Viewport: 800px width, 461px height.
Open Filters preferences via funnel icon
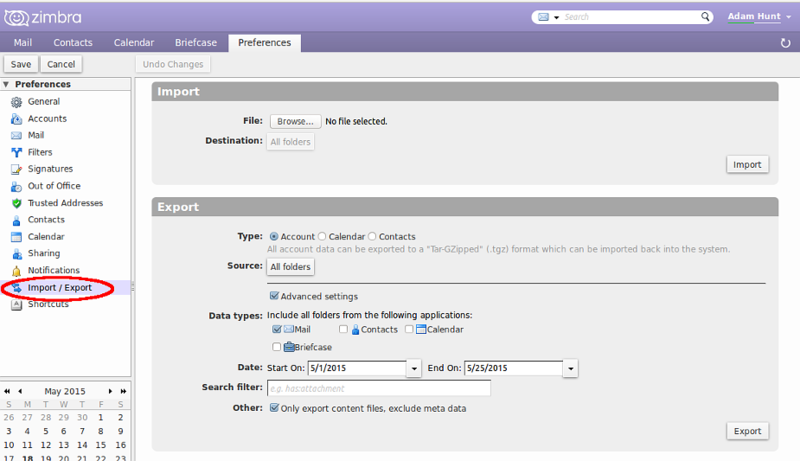tap(16, 152)
